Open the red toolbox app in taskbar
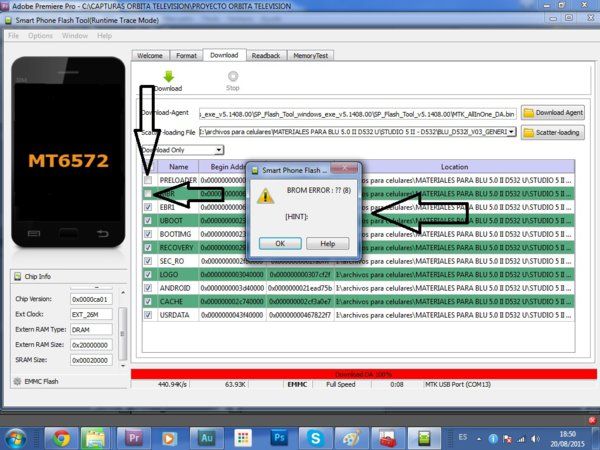 tap(387, 438)
